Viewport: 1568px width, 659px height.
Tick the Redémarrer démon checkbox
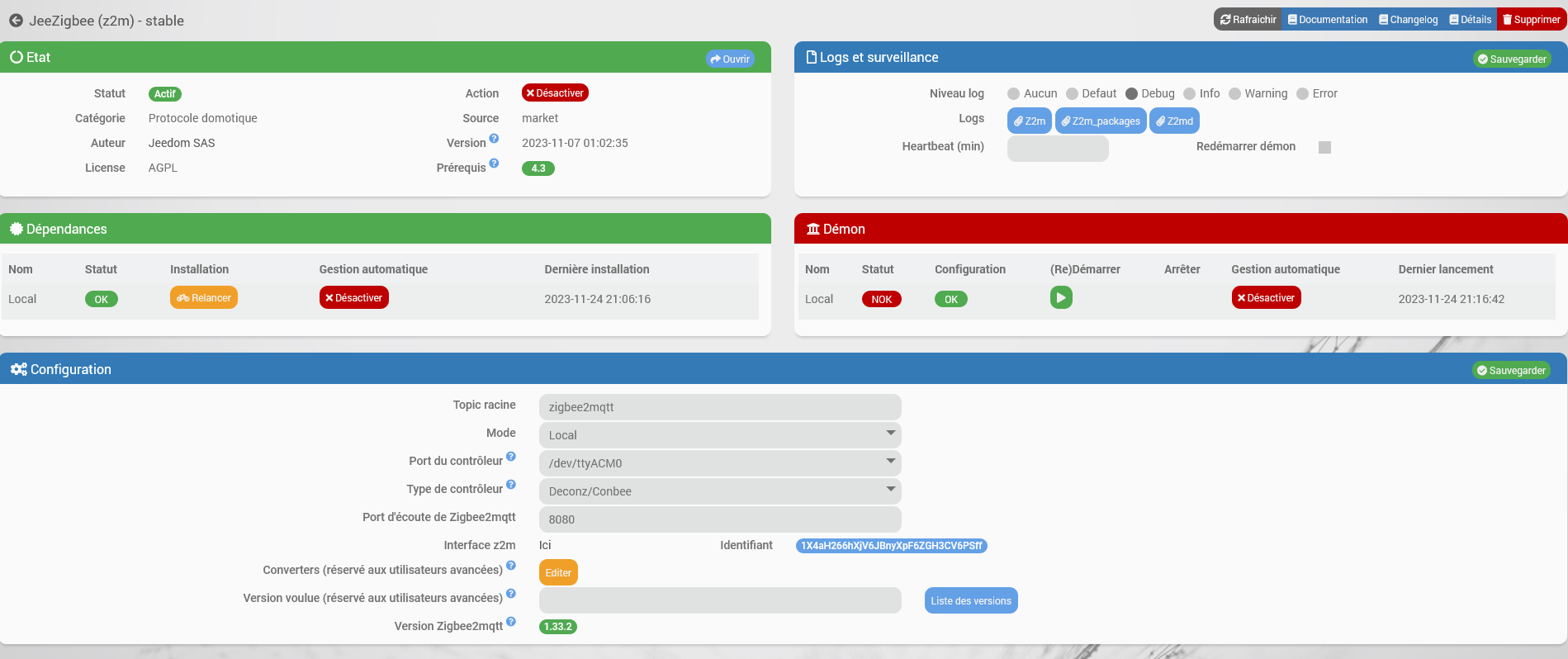[1324, 147]
